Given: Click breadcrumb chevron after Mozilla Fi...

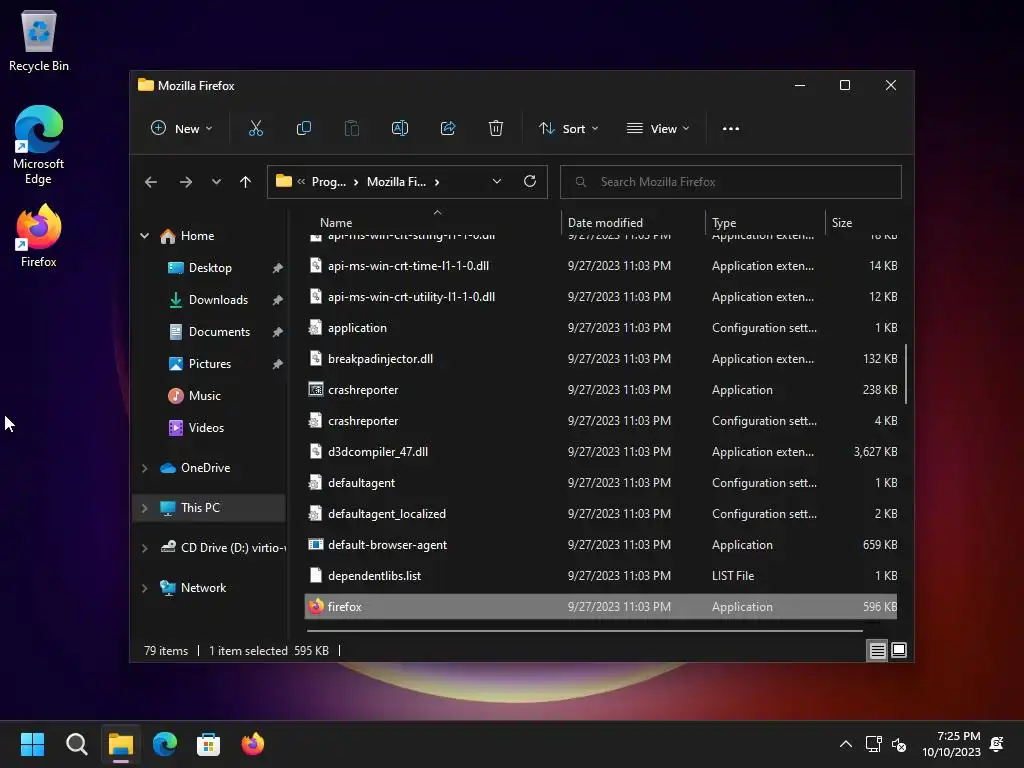Looking at the screenshot, I should (x=437, y=182).
